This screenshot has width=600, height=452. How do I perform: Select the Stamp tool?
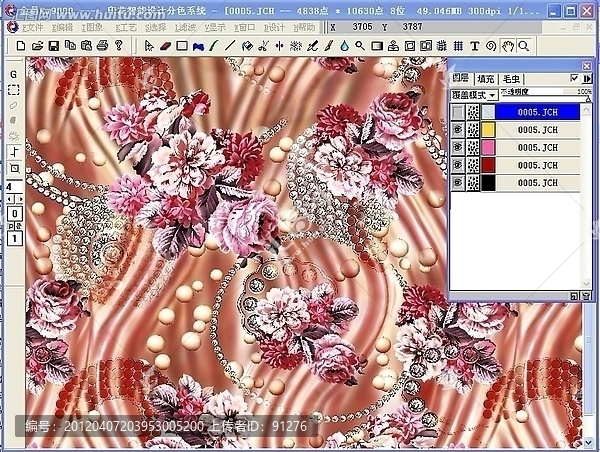pos(393,46)
